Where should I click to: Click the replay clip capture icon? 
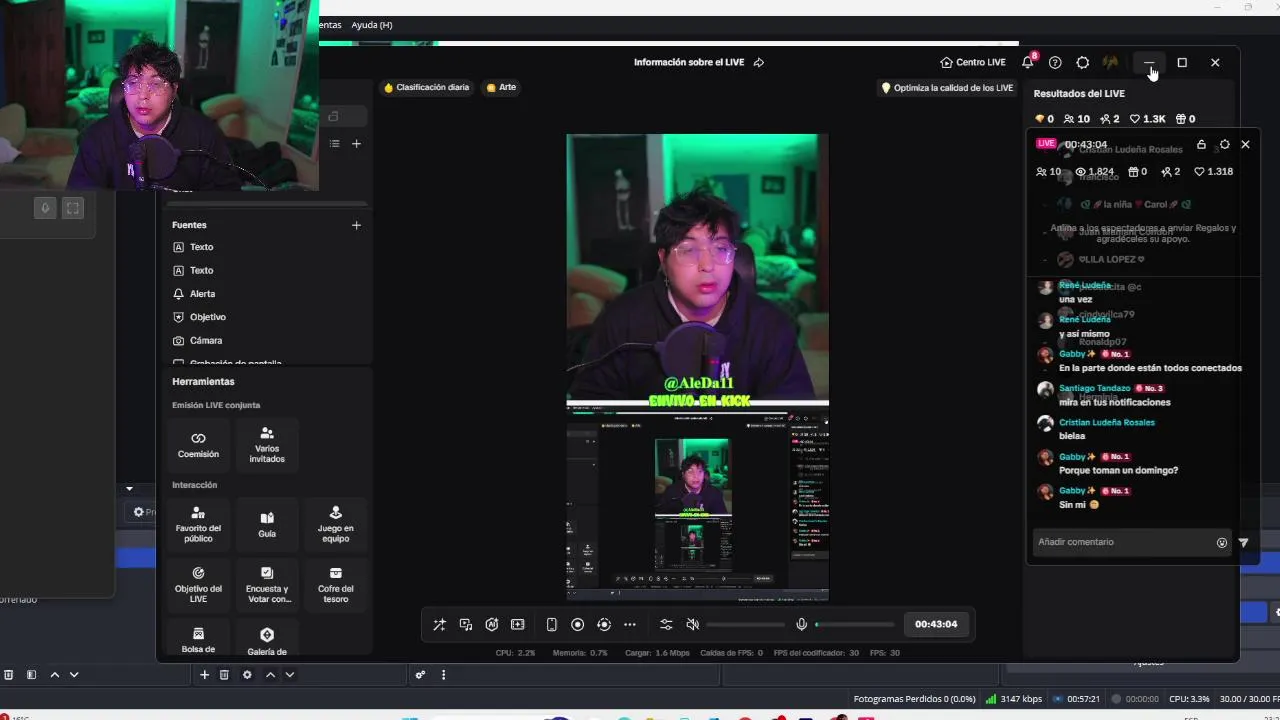pyautogui.click(x=603, y=624)
